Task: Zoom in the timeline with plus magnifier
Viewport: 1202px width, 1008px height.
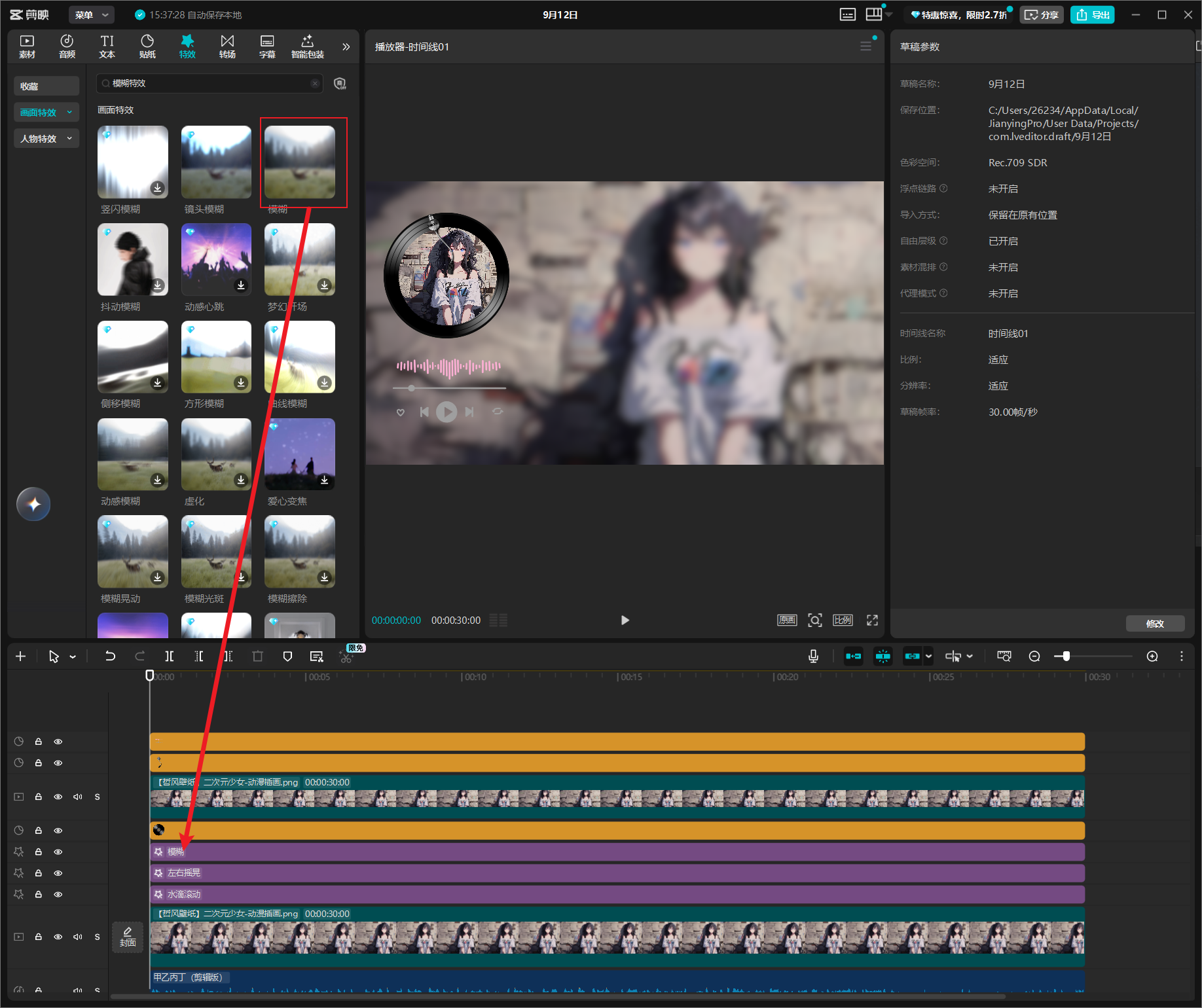Action: [x=1152, y=657]
